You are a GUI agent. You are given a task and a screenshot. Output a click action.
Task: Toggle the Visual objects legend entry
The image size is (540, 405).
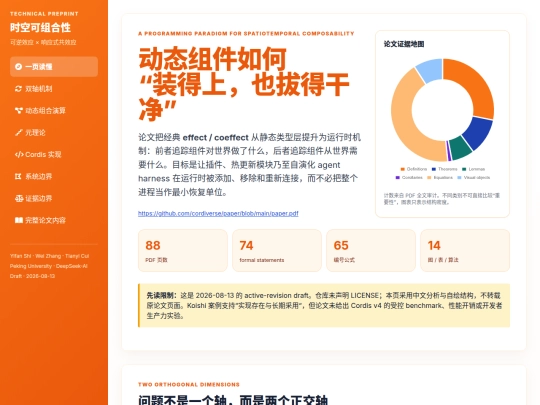[x=473, y=178]
